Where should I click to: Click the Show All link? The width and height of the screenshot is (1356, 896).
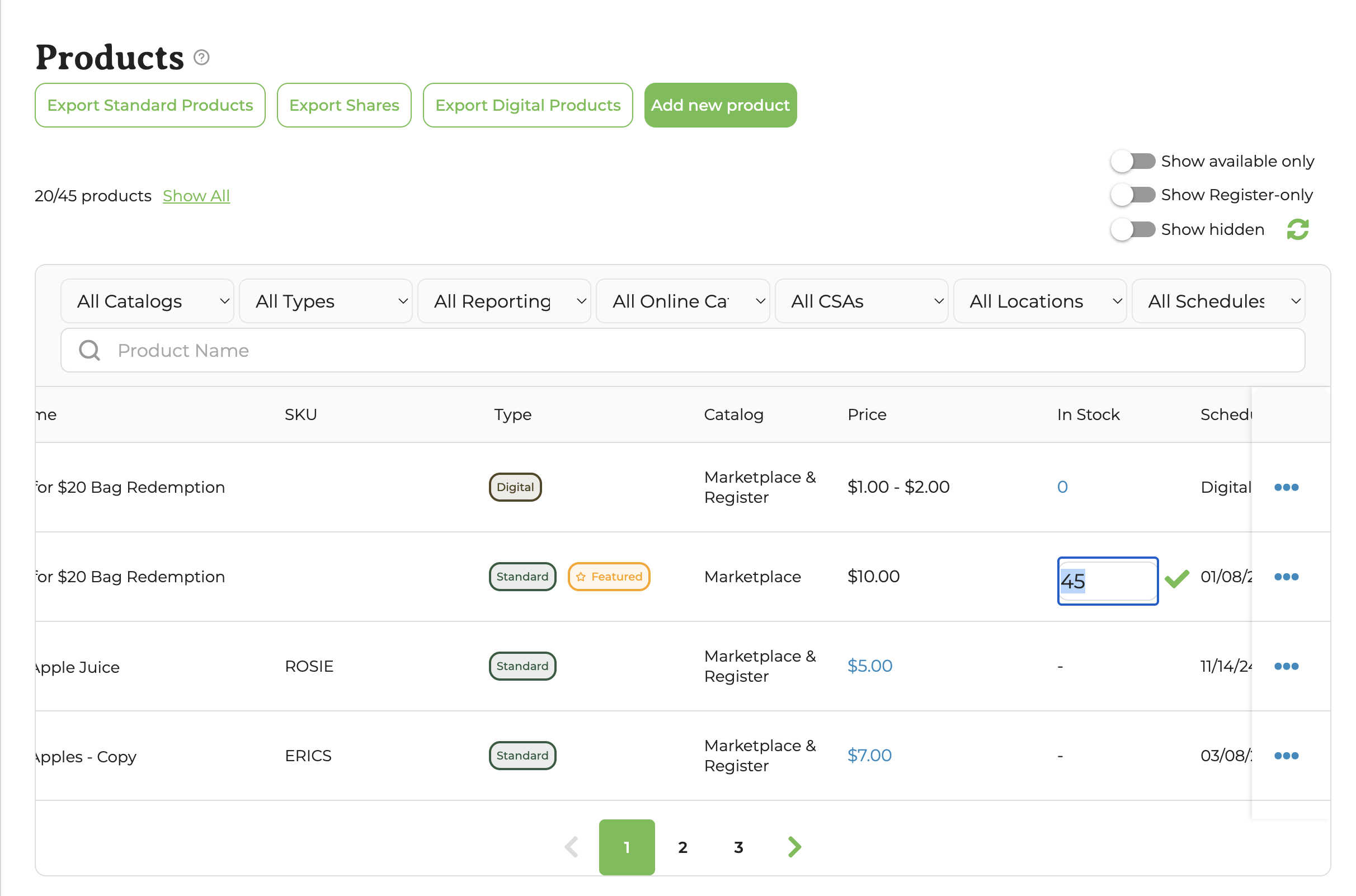point(196,195)
